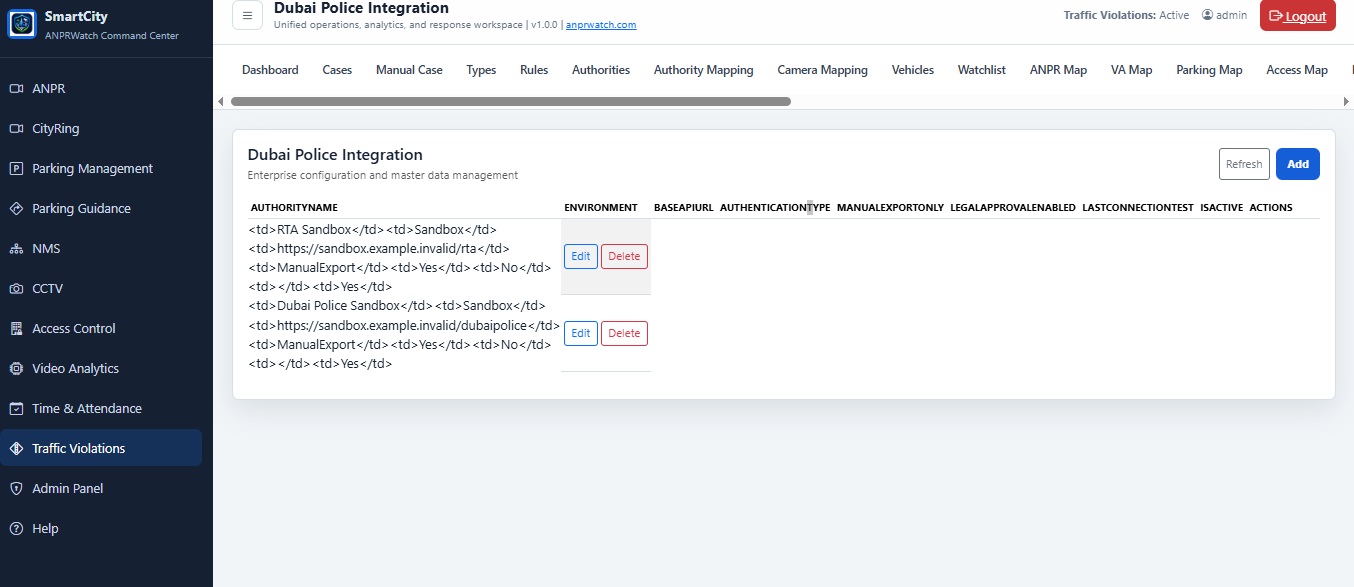
Task: Click the AUTHORITYNAME column header
Action: tap(294, 208)
